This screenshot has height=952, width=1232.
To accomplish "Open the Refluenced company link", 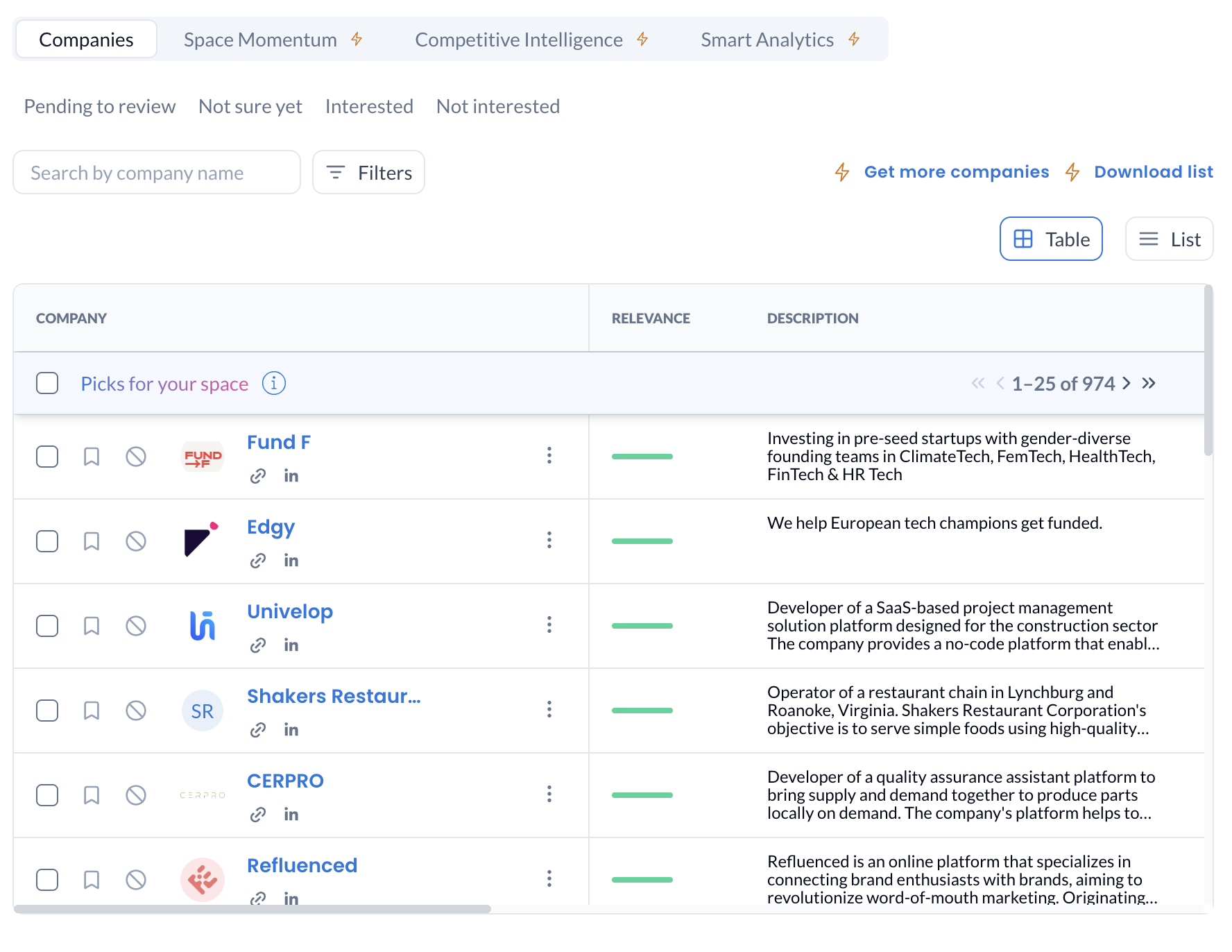I will click(x=302, y=865).
